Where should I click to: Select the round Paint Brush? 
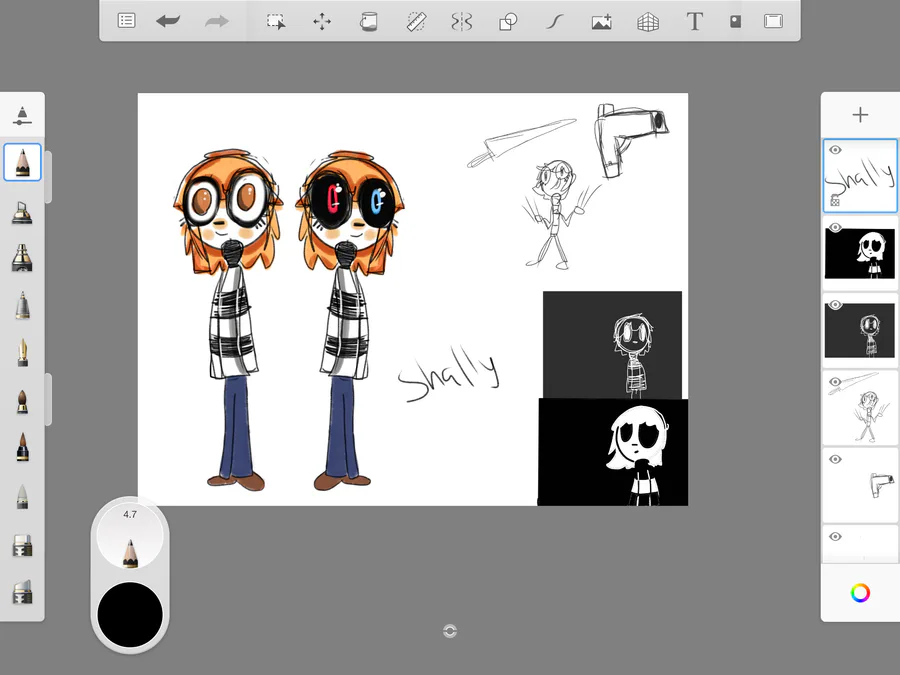tap(22, 402)
